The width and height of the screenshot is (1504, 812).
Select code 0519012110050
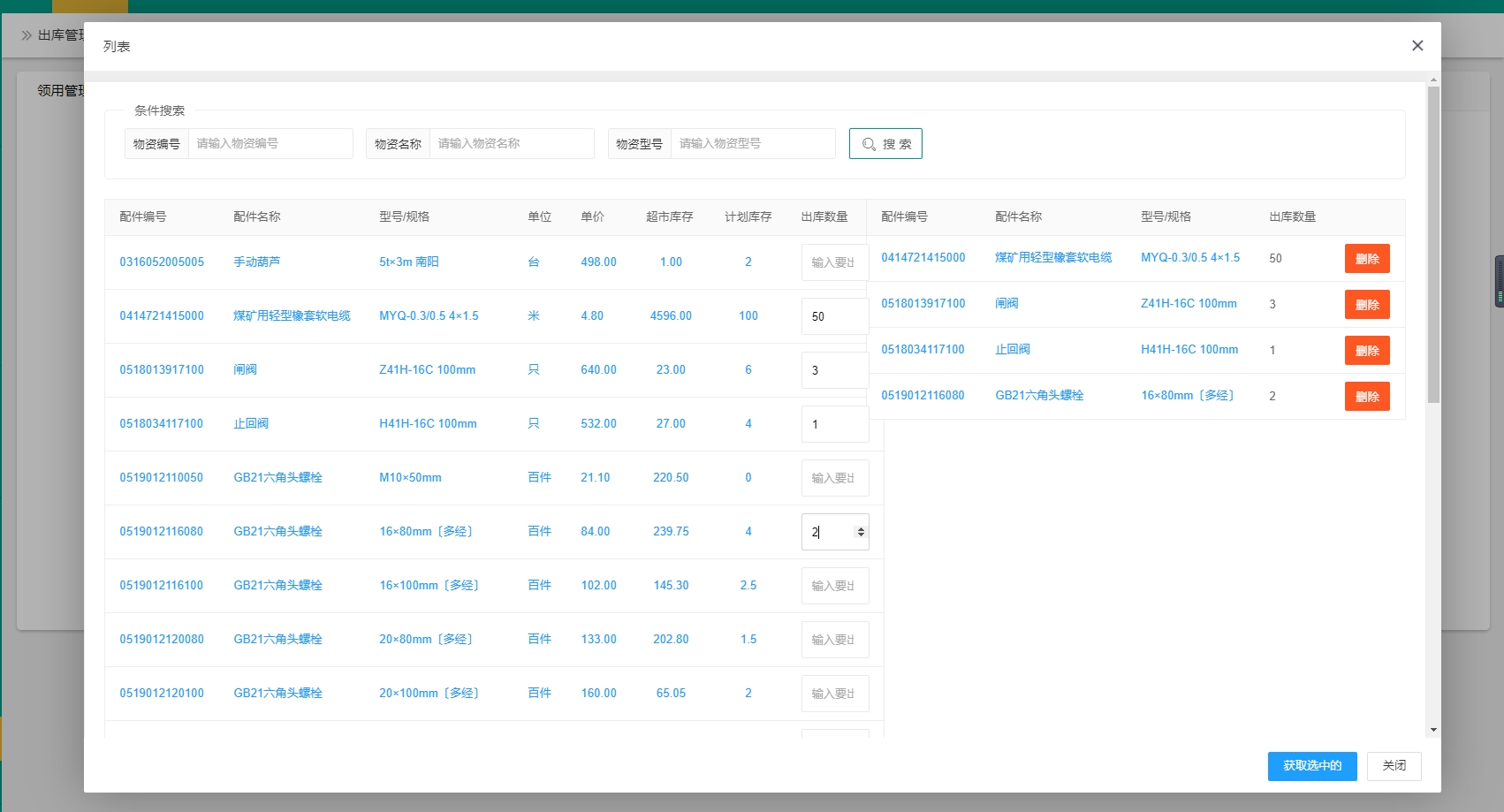coord(162,478)
